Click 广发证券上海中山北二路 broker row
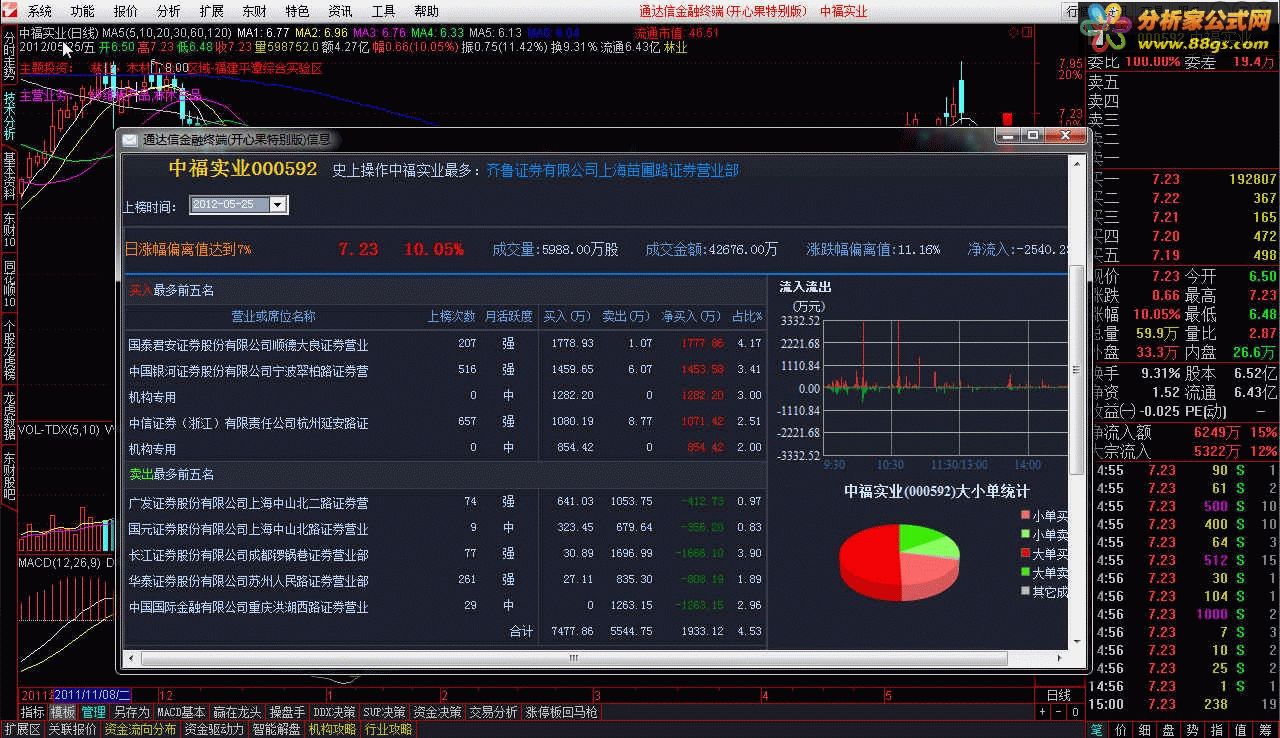The height and width of the screenshot is (738, 1280). [445, 502]
